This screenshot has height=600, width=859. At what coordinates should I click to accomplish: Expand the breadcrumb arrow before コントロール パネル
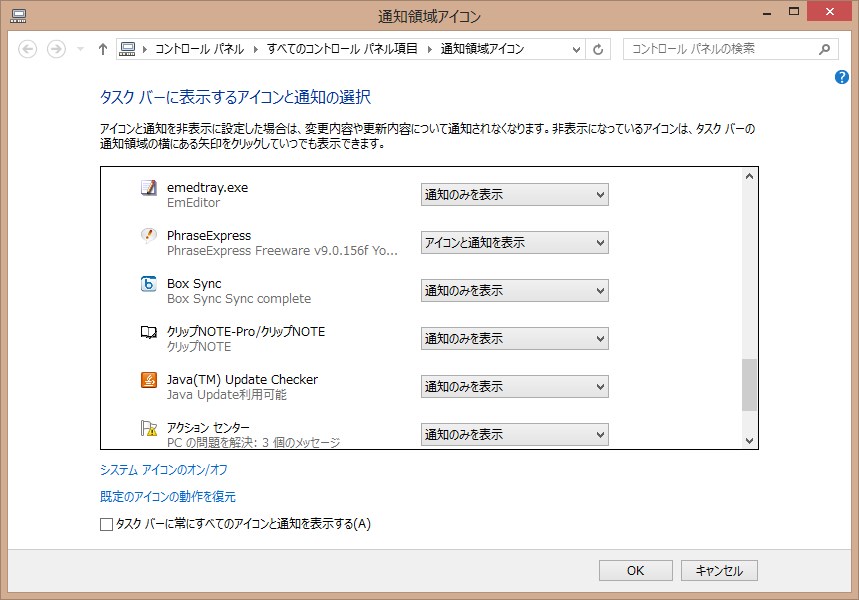[145, 49]
